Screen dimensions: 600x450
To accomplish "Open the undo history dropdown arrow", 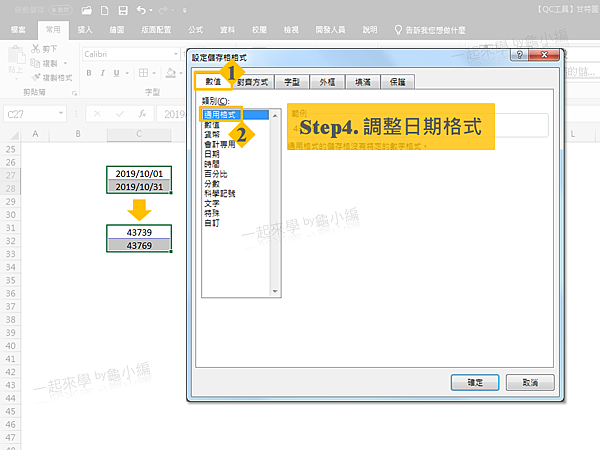I will pyautogui.click(x=151, y=10).
